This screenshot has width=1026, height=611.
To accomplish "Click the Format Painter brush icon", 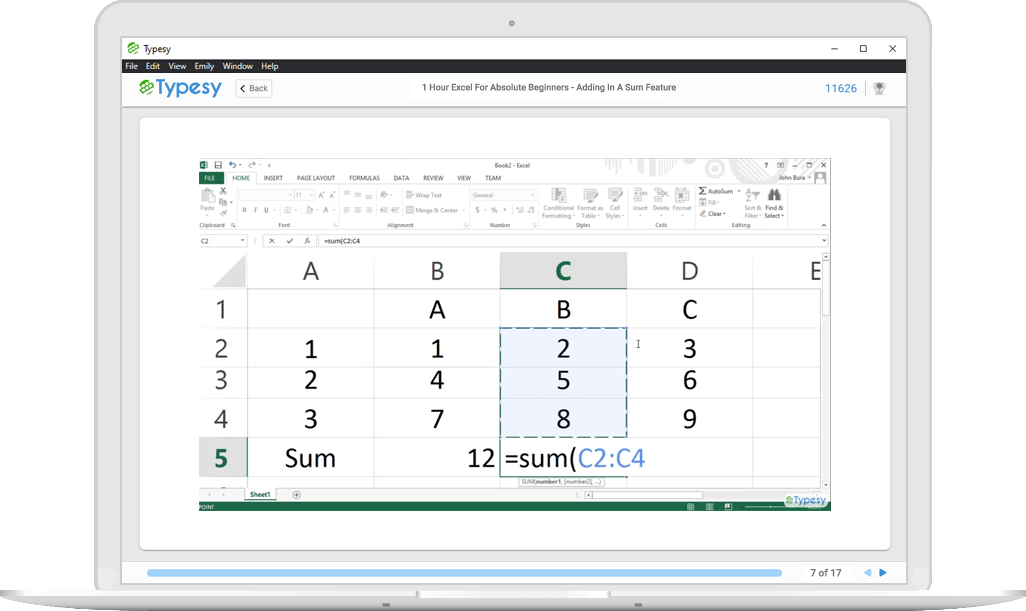I will point(223,213).
